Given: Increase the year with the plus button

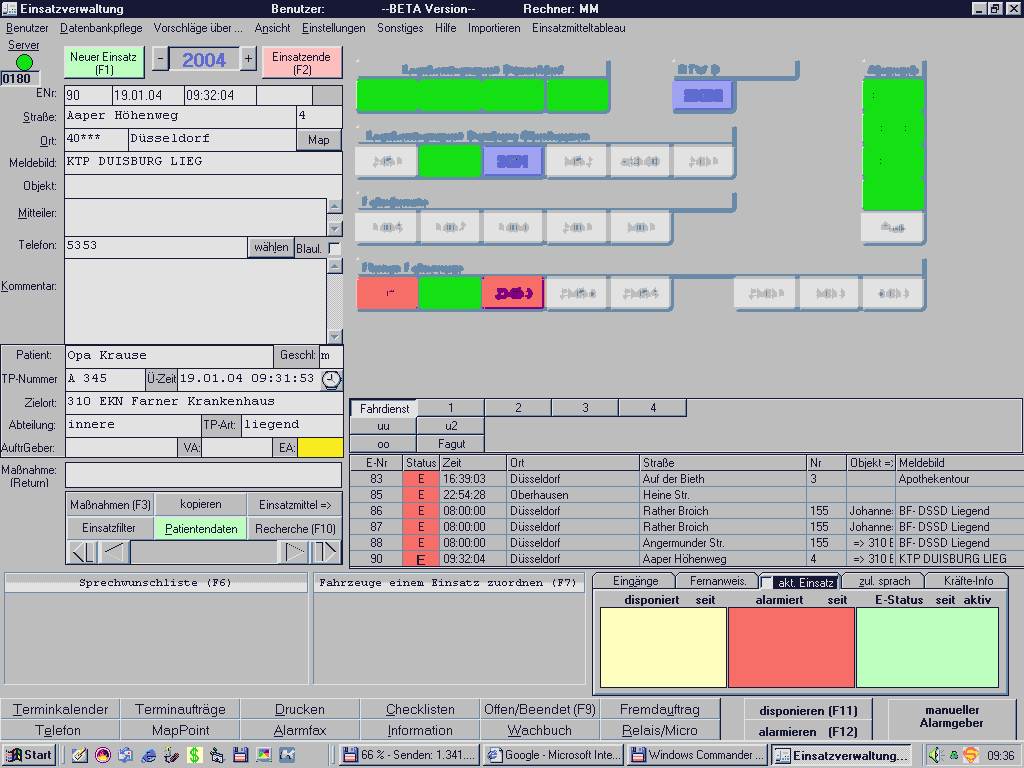Looking at the screenshot, I should (x=248, y=60).
